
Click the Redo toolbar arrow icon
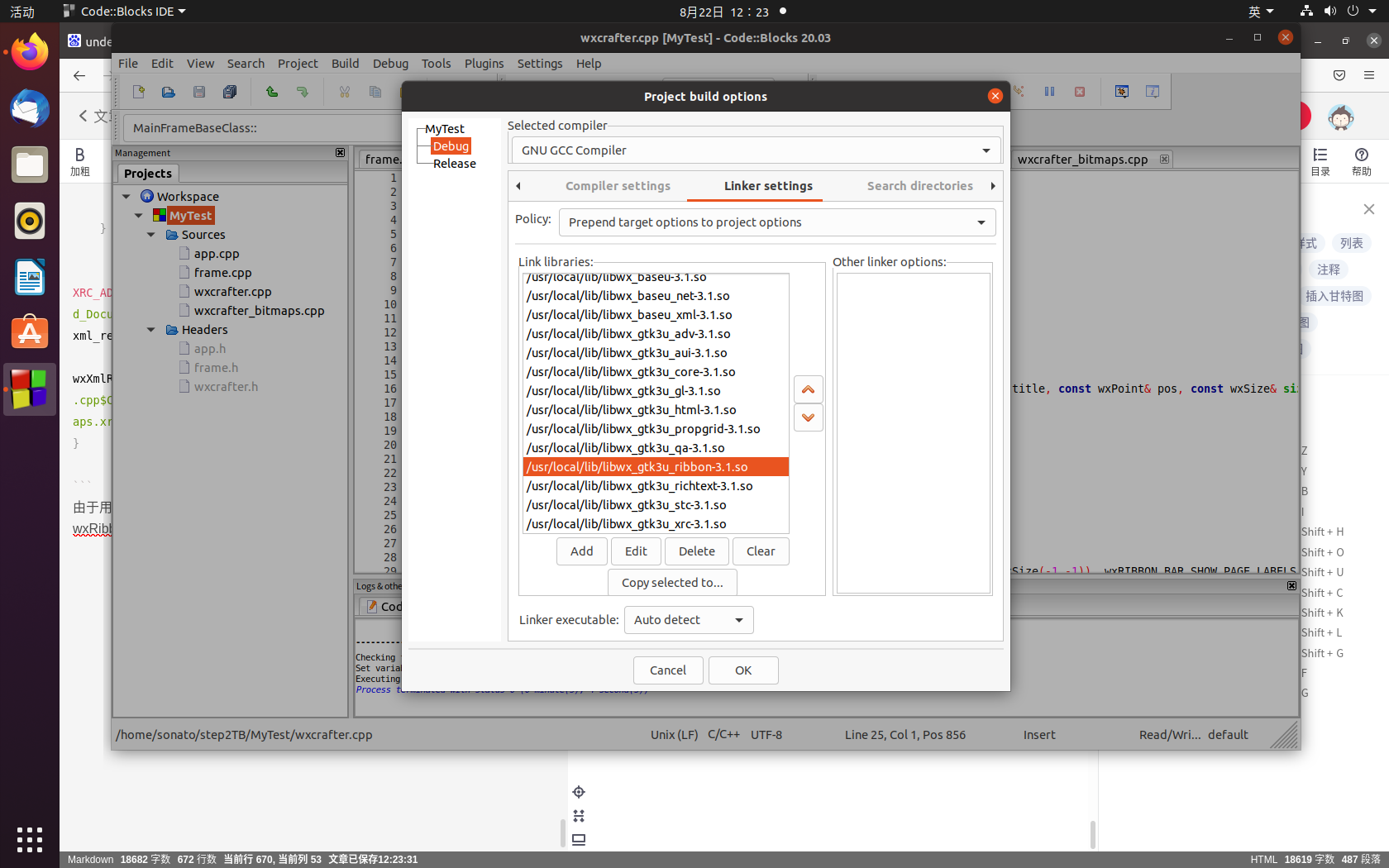303,92
